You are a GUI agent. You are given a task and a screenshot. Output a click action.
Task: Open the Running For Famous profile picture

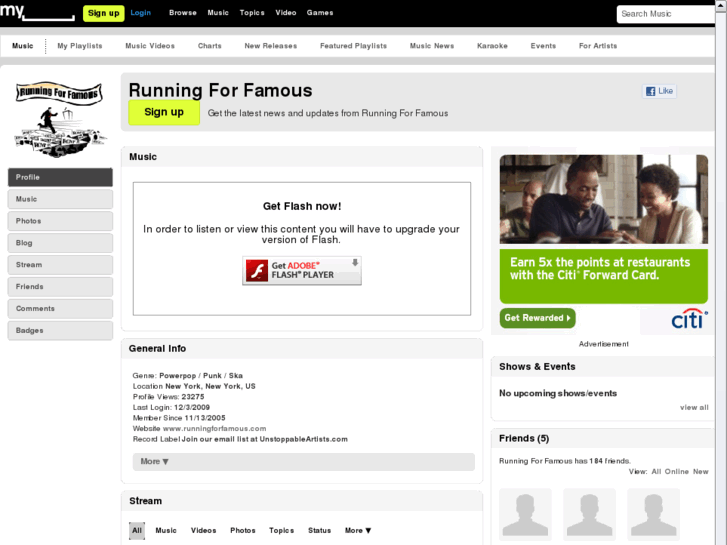click(x=59, y=120)
